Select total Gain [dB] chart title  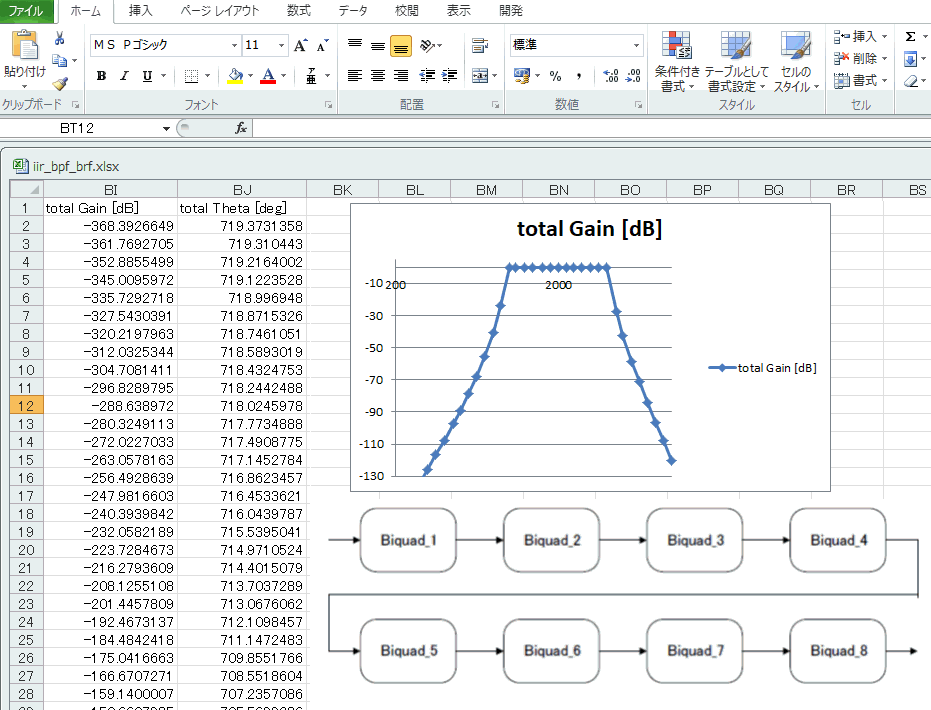point(589,229)
